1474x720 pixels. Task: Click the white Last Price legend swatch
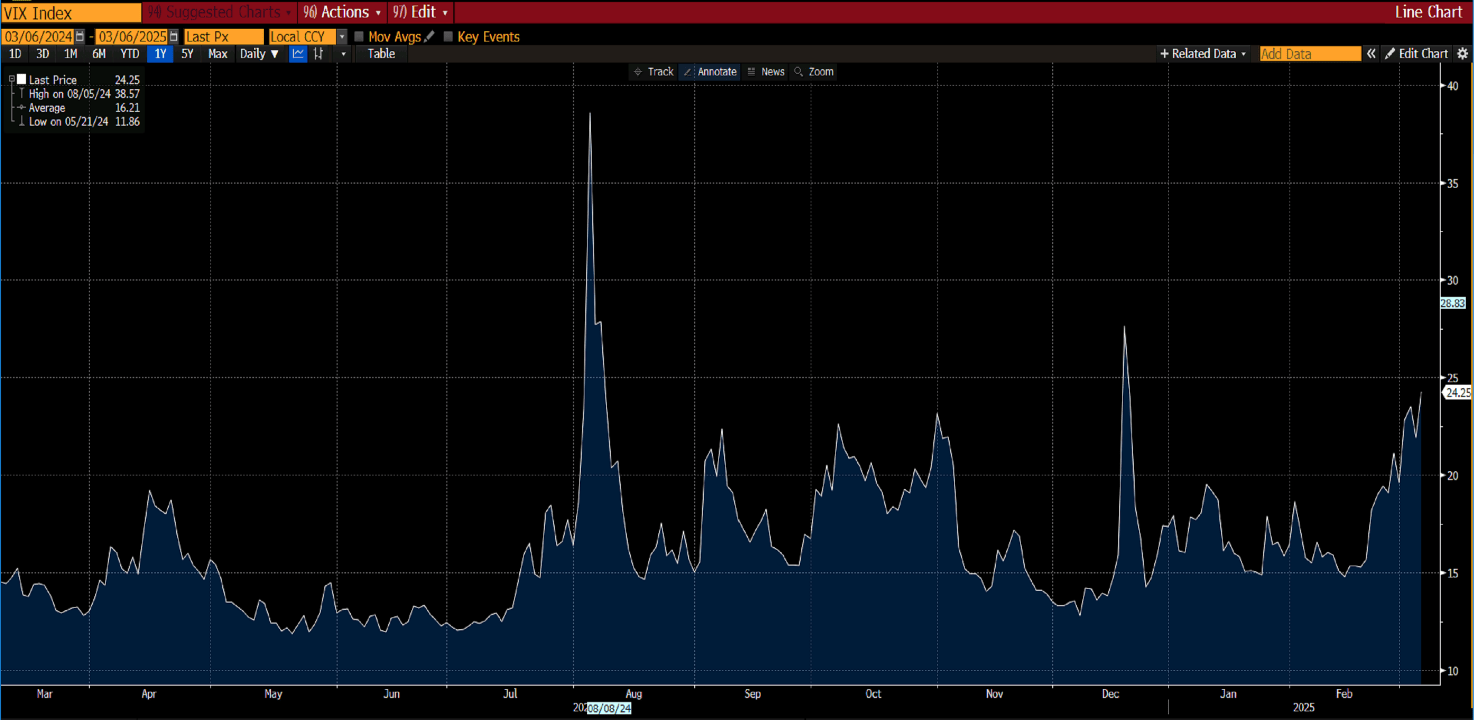pos(21,79)
